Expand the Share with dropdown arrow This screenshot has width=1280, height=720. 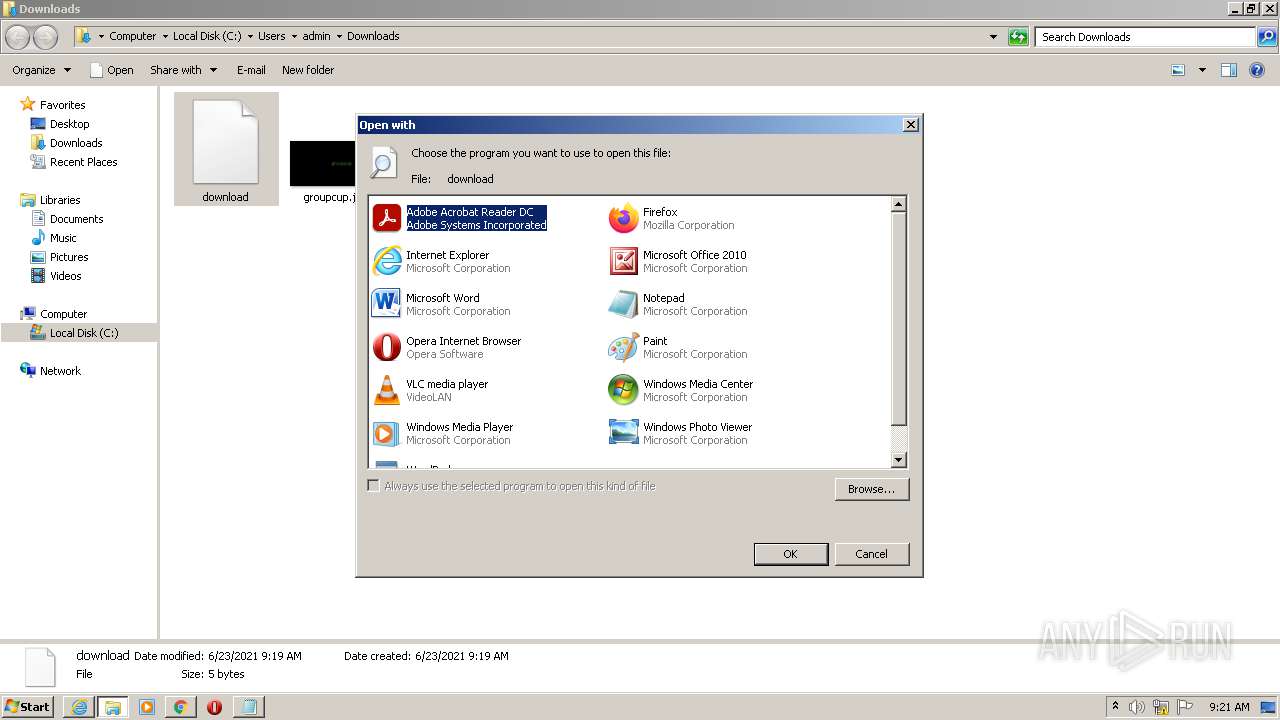pyautogui.click(x=213, y=70)
